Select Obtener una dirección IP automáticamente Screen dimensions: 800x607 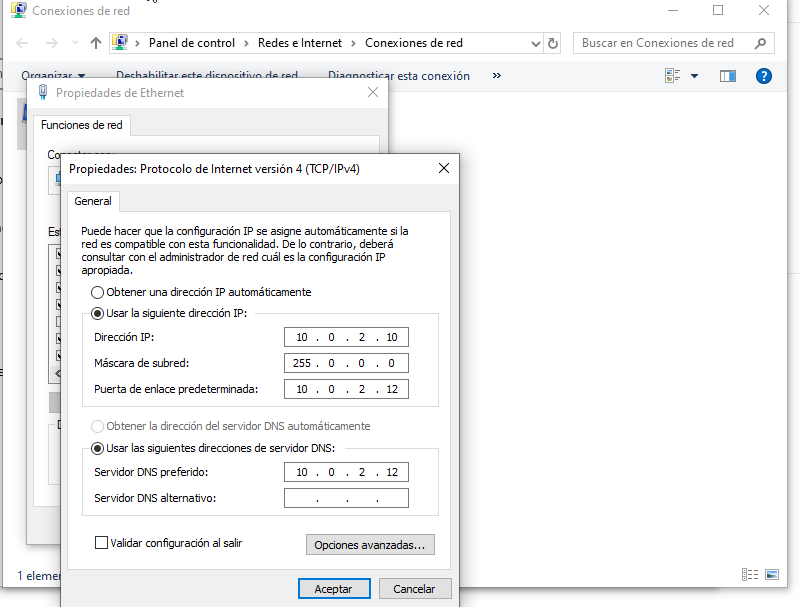point(97,292)
